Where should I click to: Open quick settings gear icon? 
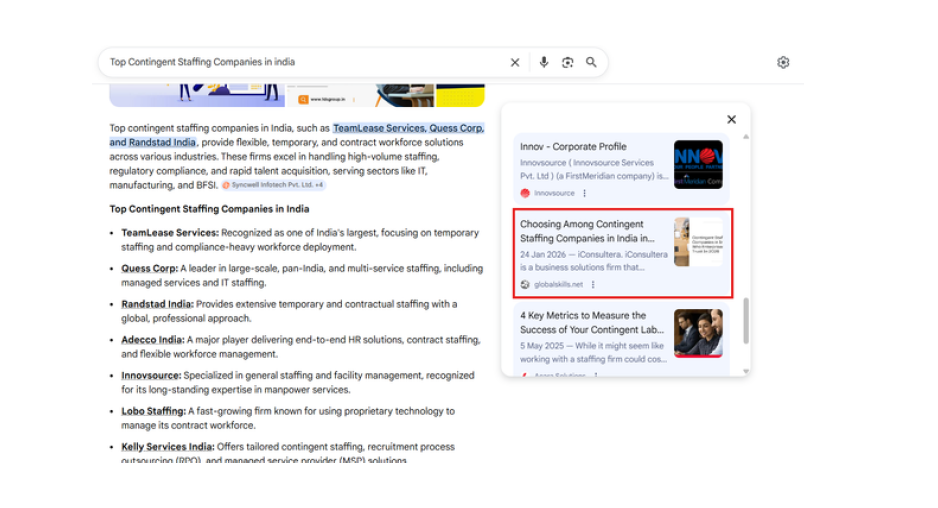pyautogui.click(x=783, y=62)
